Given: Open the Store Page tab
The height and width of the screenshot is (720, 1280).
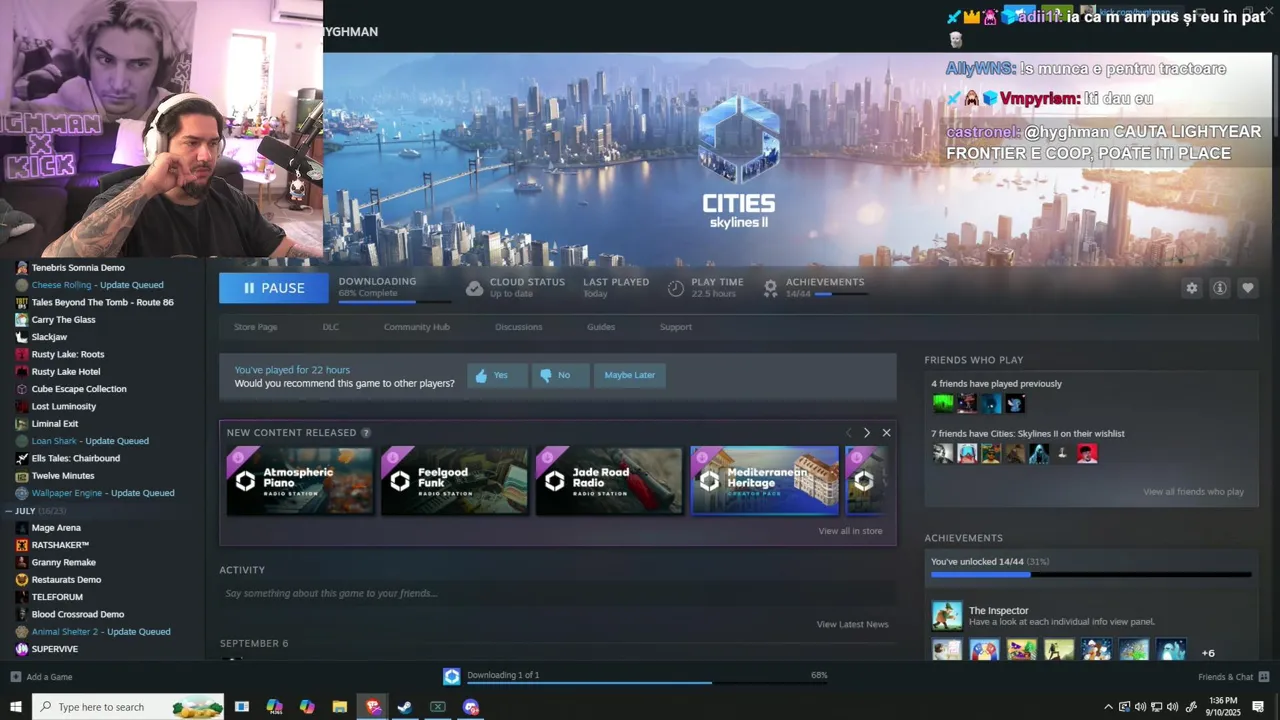Looking at the screenshot, I should point(255,327).
